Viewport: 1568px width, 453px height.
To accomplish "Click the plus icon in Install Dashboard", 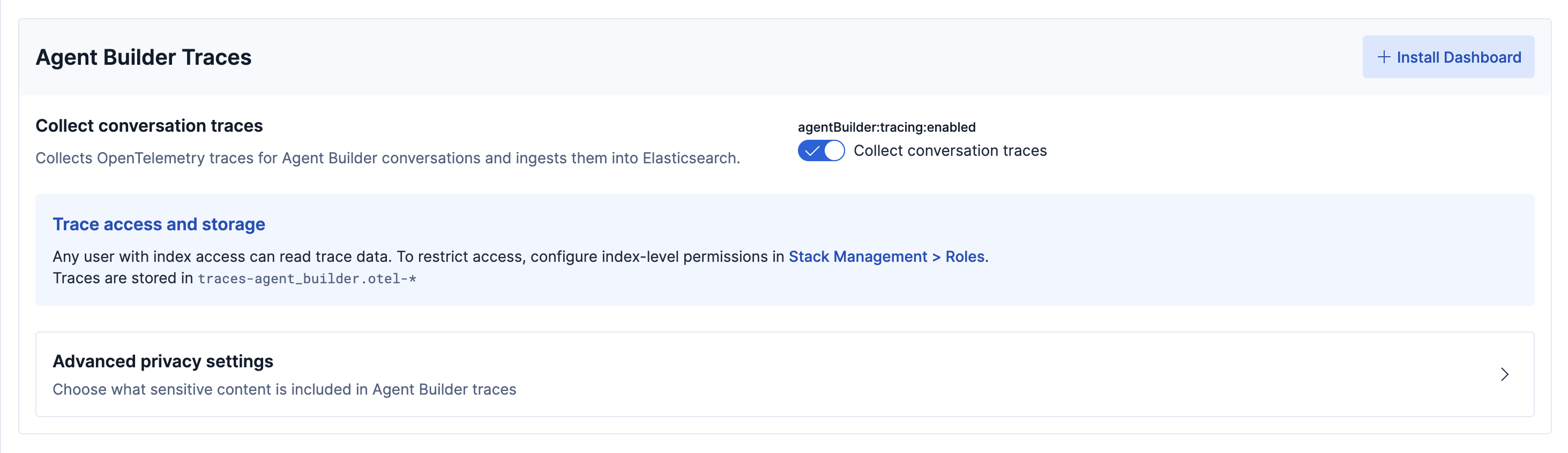I will click(1383, 57).
